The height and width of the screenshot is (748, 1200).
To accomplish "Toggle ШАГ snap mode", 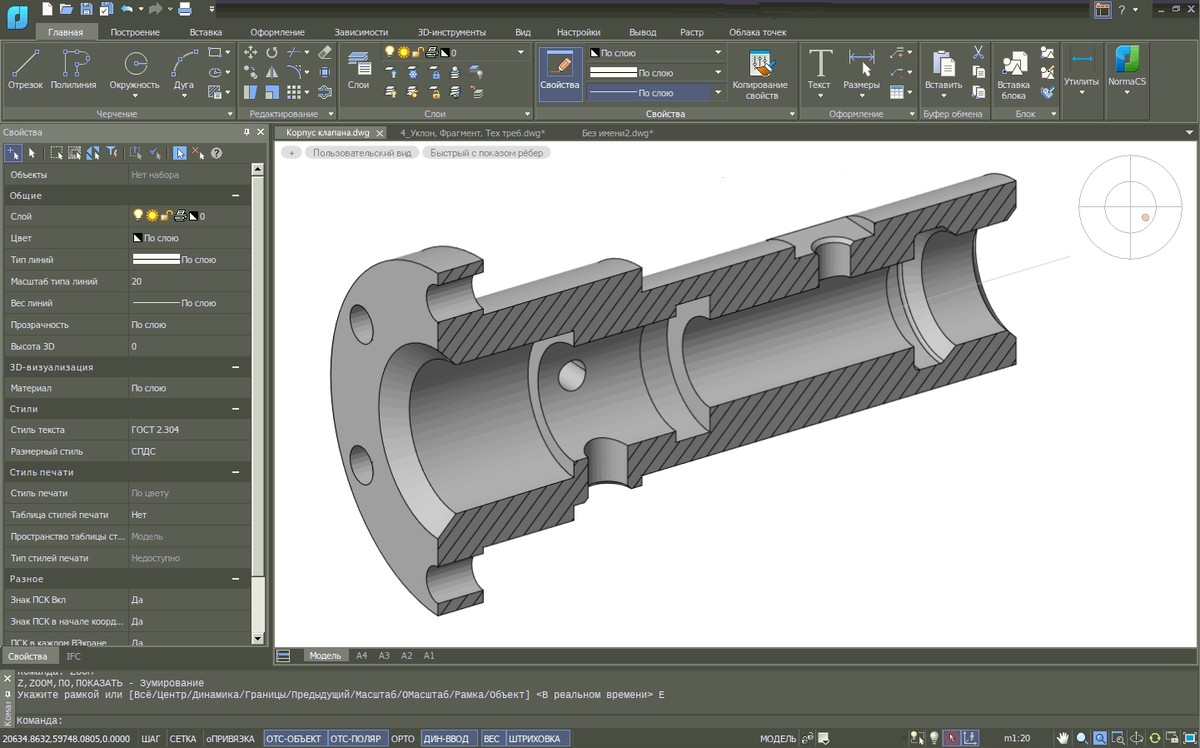I will coord(151,739).
